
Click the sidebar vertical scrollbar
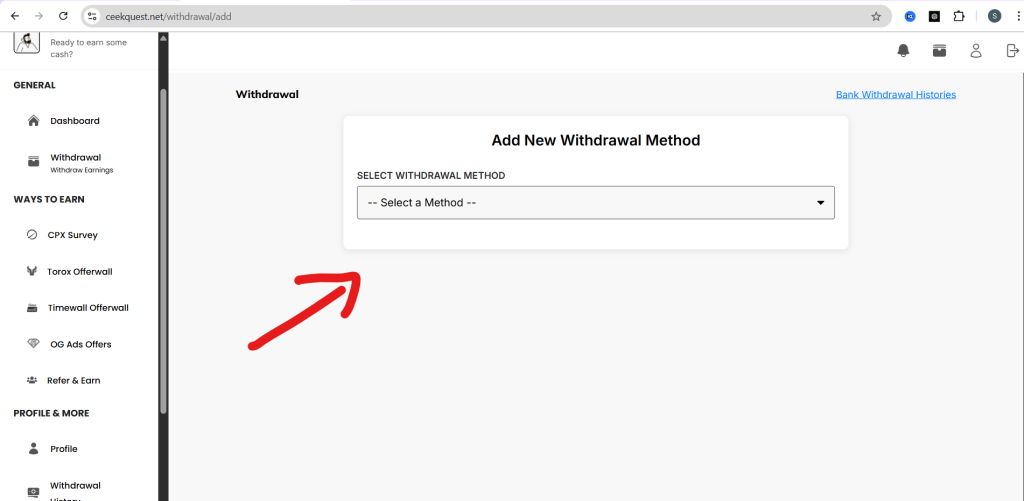point(163,251)
